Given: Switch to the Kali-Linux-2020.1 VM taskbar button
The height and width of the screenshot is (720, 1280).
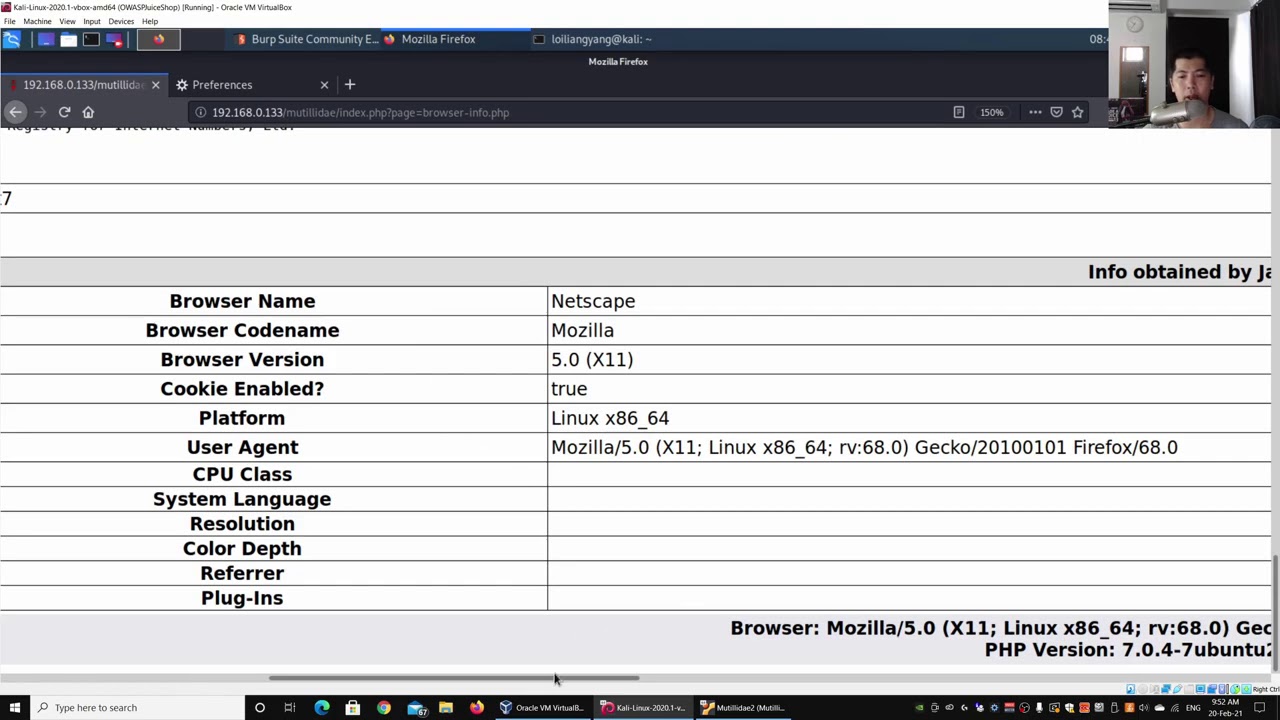Looking at the screenshot, I should coord(644,708).
